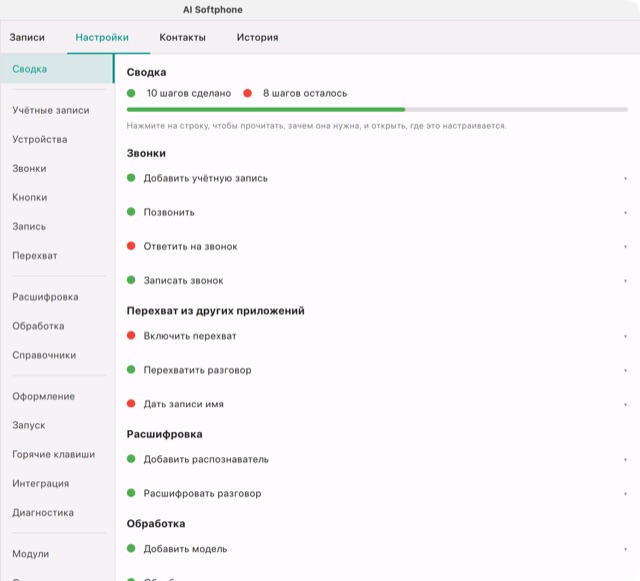Expand the Ответить на звонок row arrow

[x=625, y=247]
